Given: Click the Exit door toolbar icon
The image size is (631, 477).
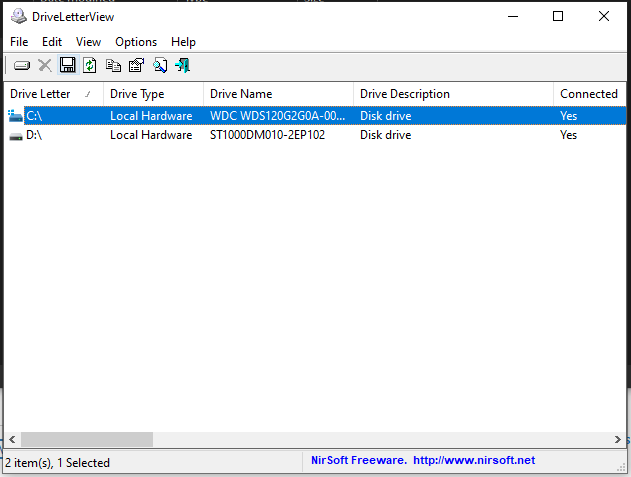Looking at the screenshot, I should [x=183, y=65].
